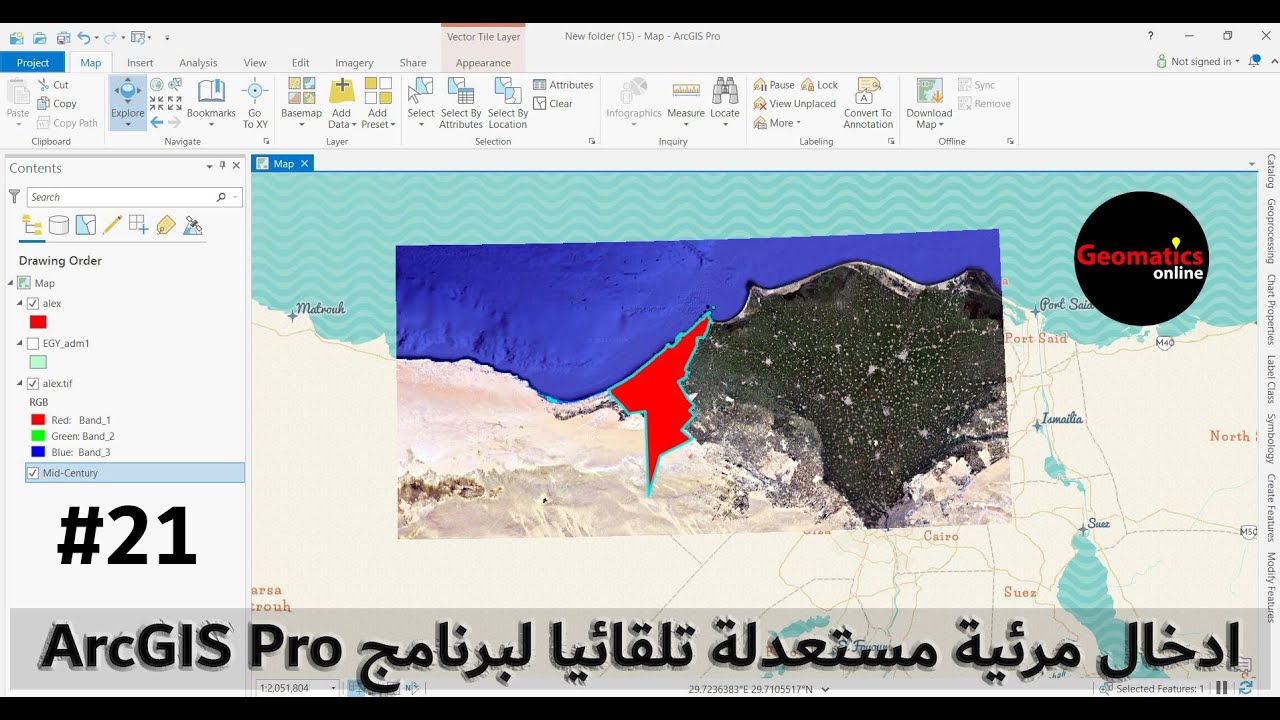Screen dimensions: 1280x720
Task: Enable the EGY_adm1 layer checkbox
Action: click(33, 343)
